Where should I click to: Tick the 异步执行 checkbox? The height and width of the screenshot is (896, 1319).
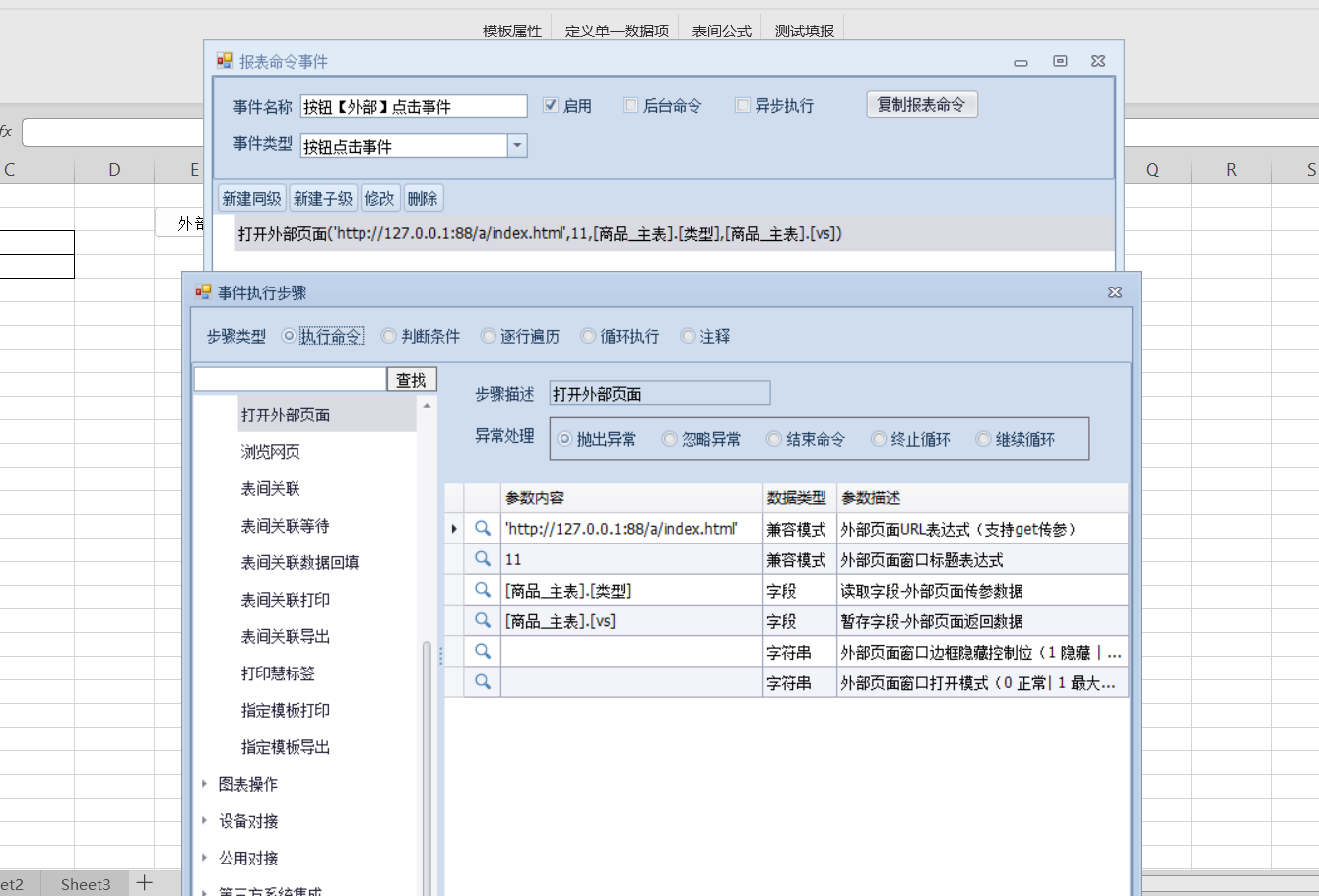click(743, 105)
